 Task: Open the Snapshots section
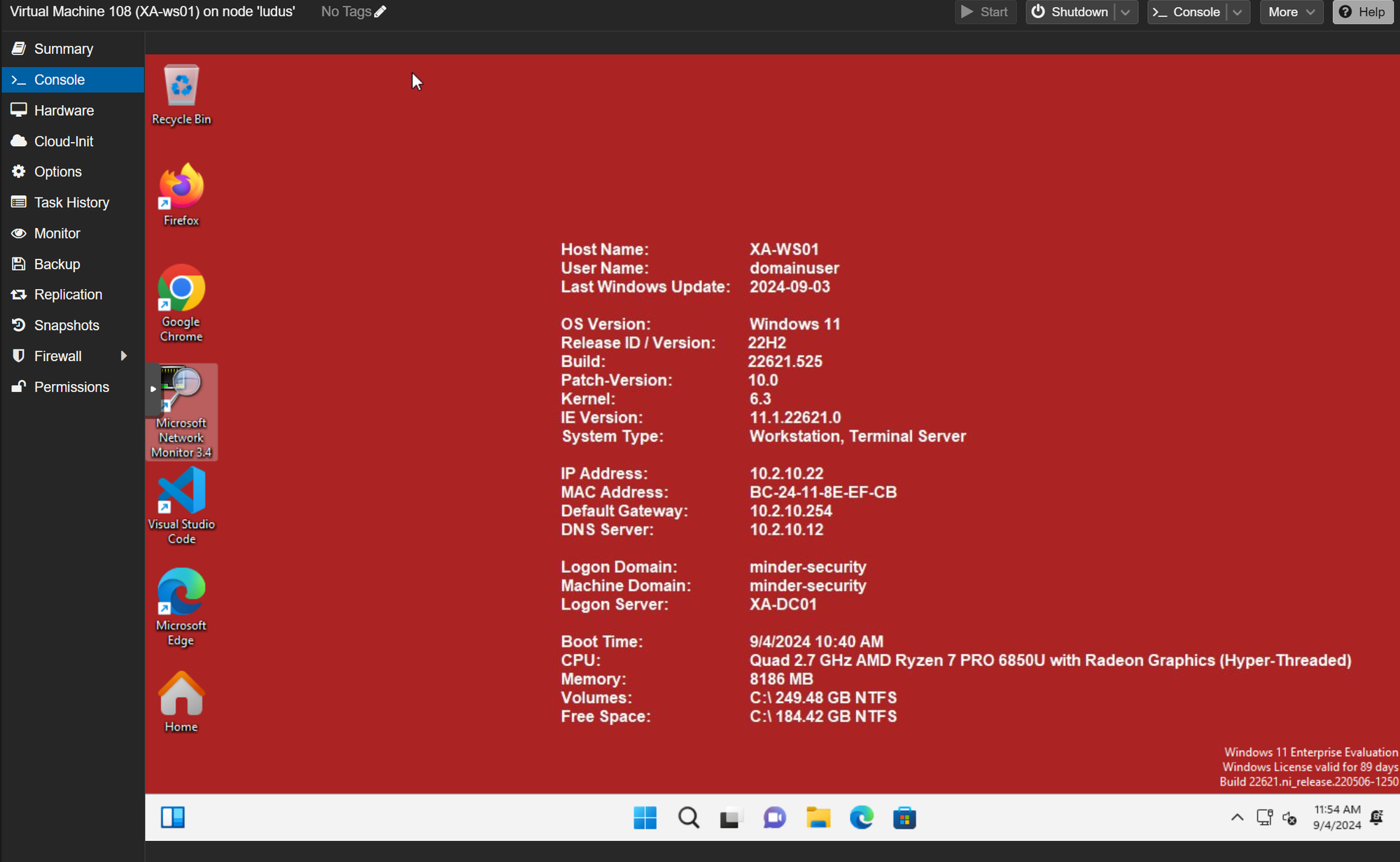[x=66, y=325]
